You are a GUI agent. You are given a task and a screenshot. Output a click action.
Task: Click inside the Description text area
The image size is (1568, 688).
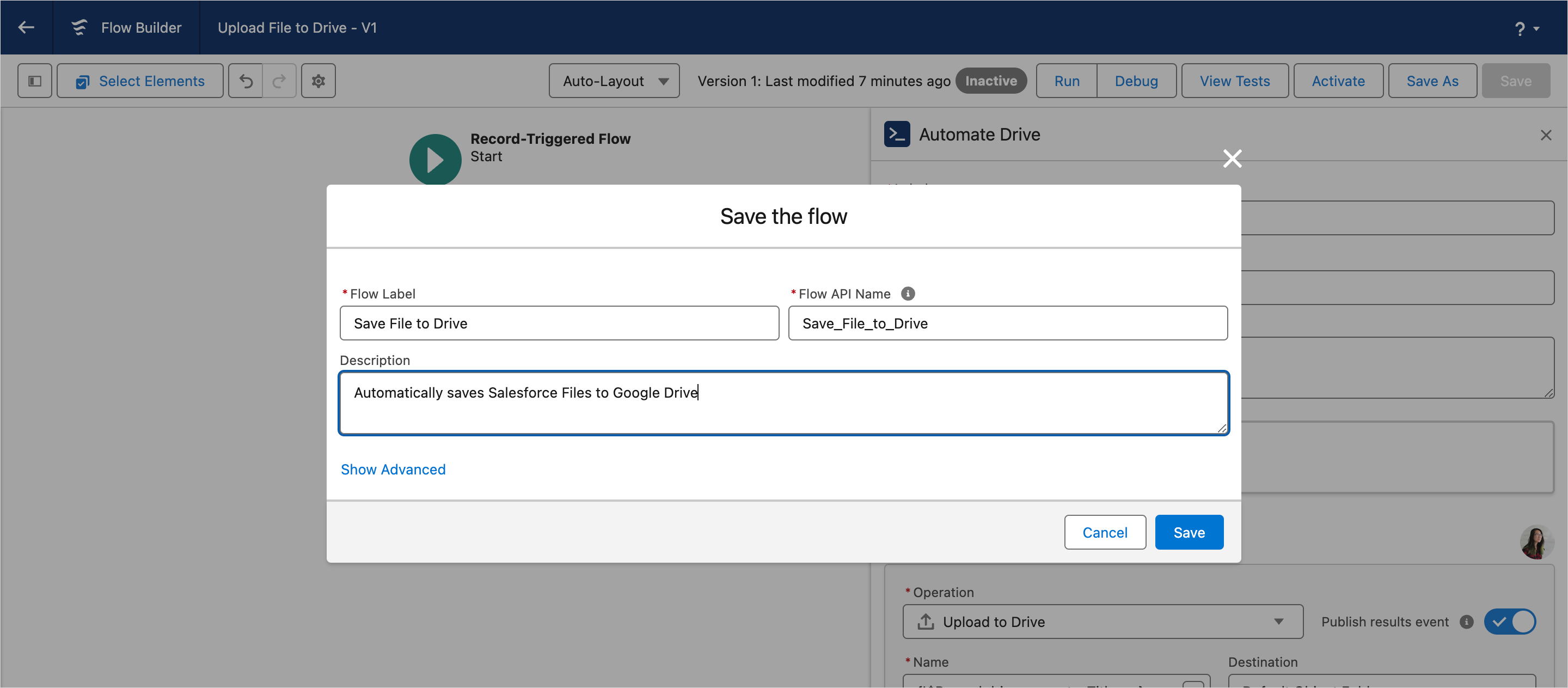point(783,403)
